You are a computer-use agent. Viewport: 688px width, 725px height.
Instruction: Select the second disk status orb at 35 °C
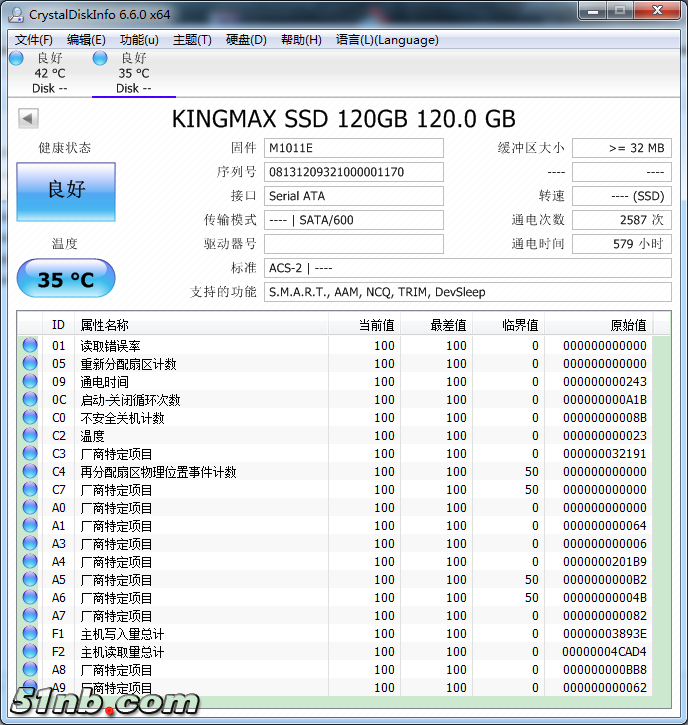point(100,58)
